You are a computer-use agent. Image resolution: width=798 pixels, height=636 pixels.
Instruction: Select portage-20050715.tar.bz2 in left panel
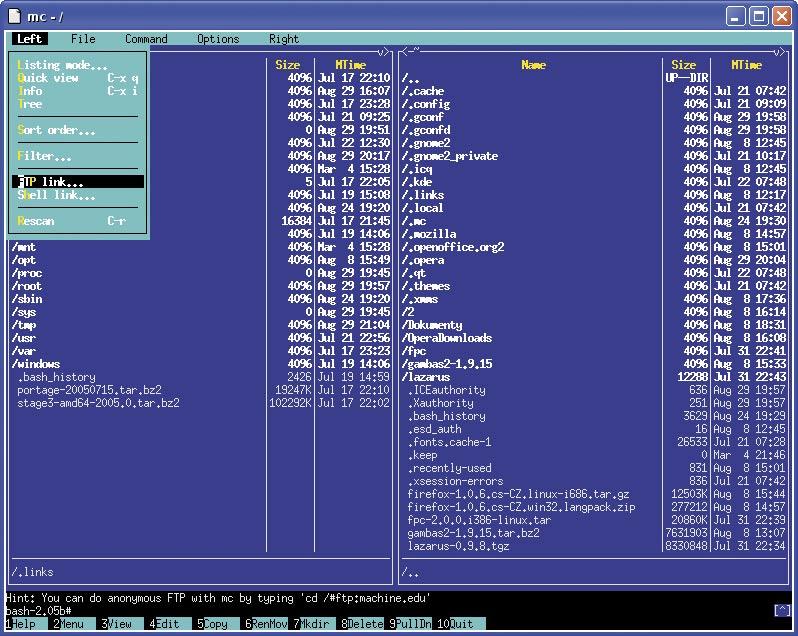coord(201,390)
